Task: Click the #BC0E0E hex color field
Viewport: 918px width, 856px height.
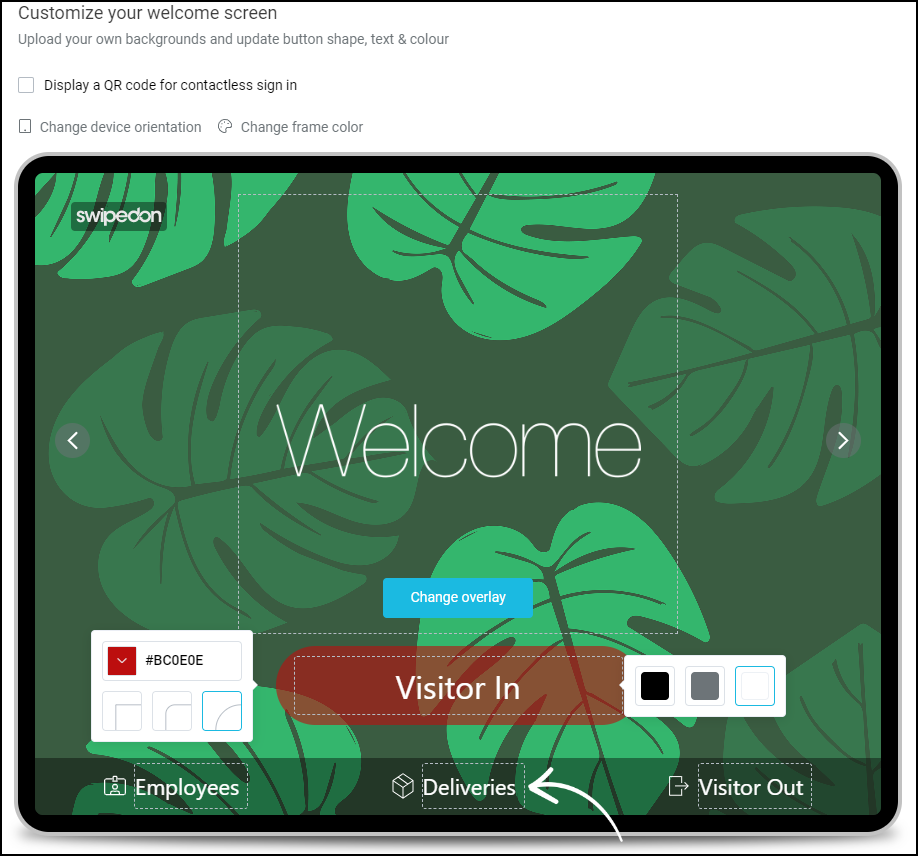Action: (x=174, y=660)
